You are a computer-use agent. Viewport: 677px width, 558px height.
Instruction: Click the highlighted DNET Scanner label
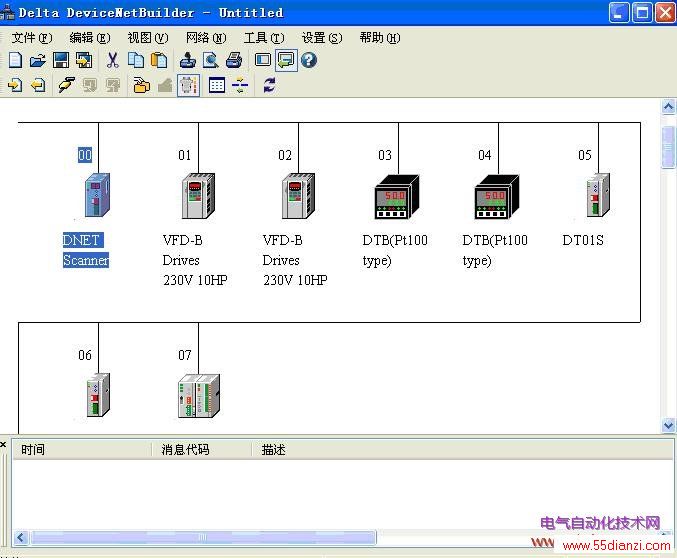[x=85, y=250]
